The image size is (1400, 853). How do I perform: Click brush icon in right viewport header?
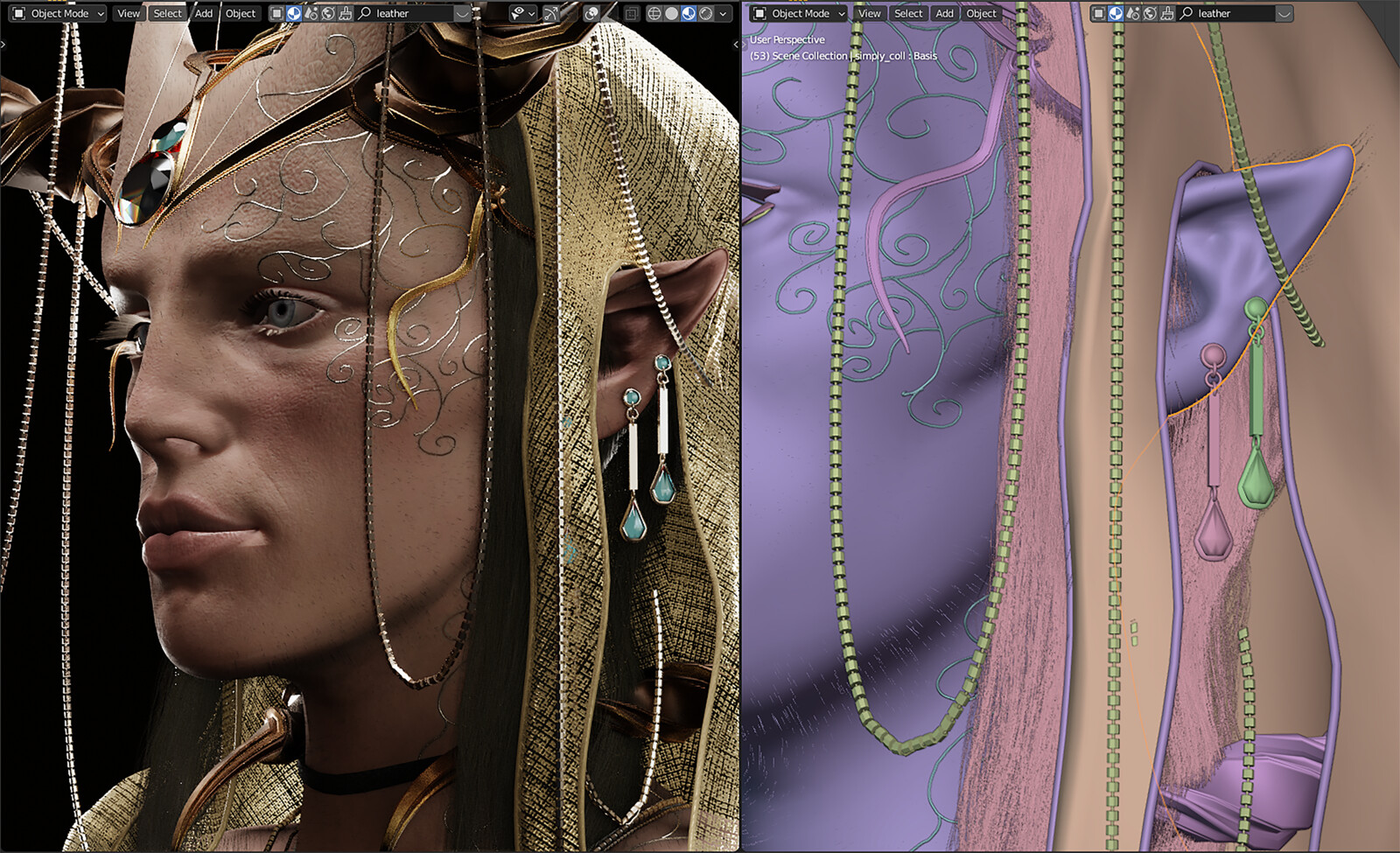click(x=1166, y=13)
